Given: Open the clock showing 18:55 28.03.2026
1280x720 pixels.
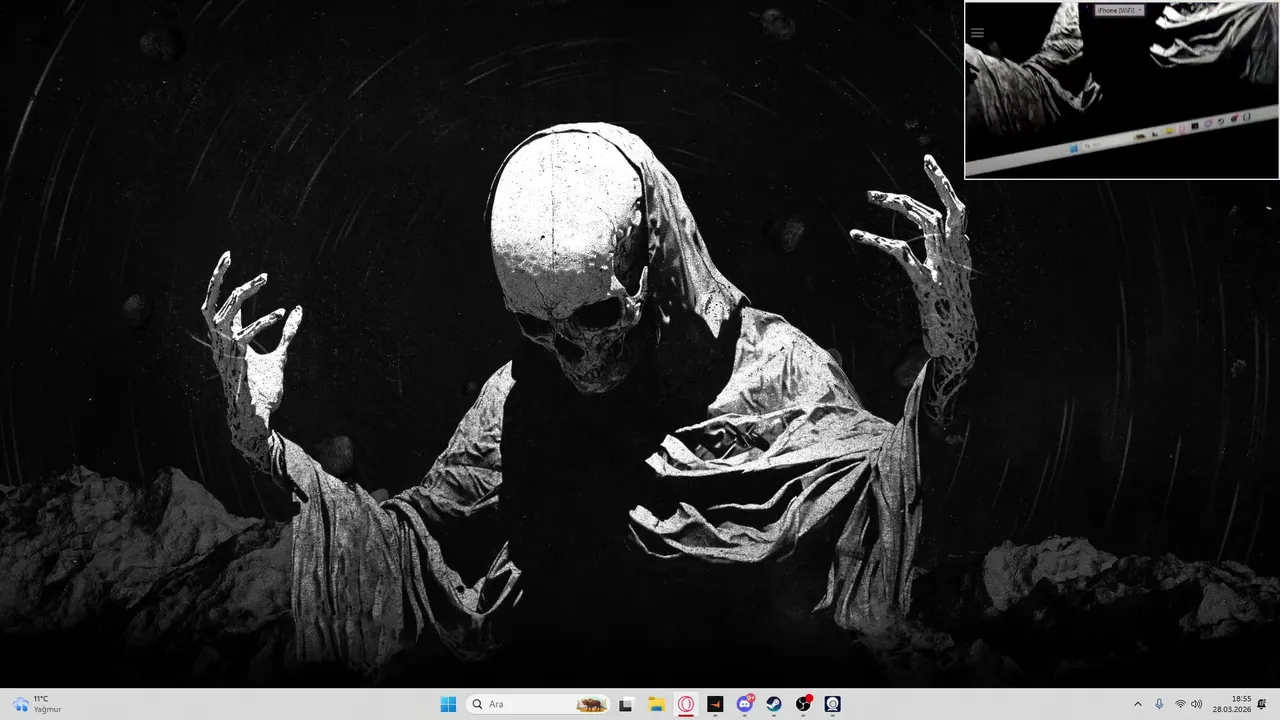Looking at the screenshot, I should pyautogui.click(x=1234, y=704).
